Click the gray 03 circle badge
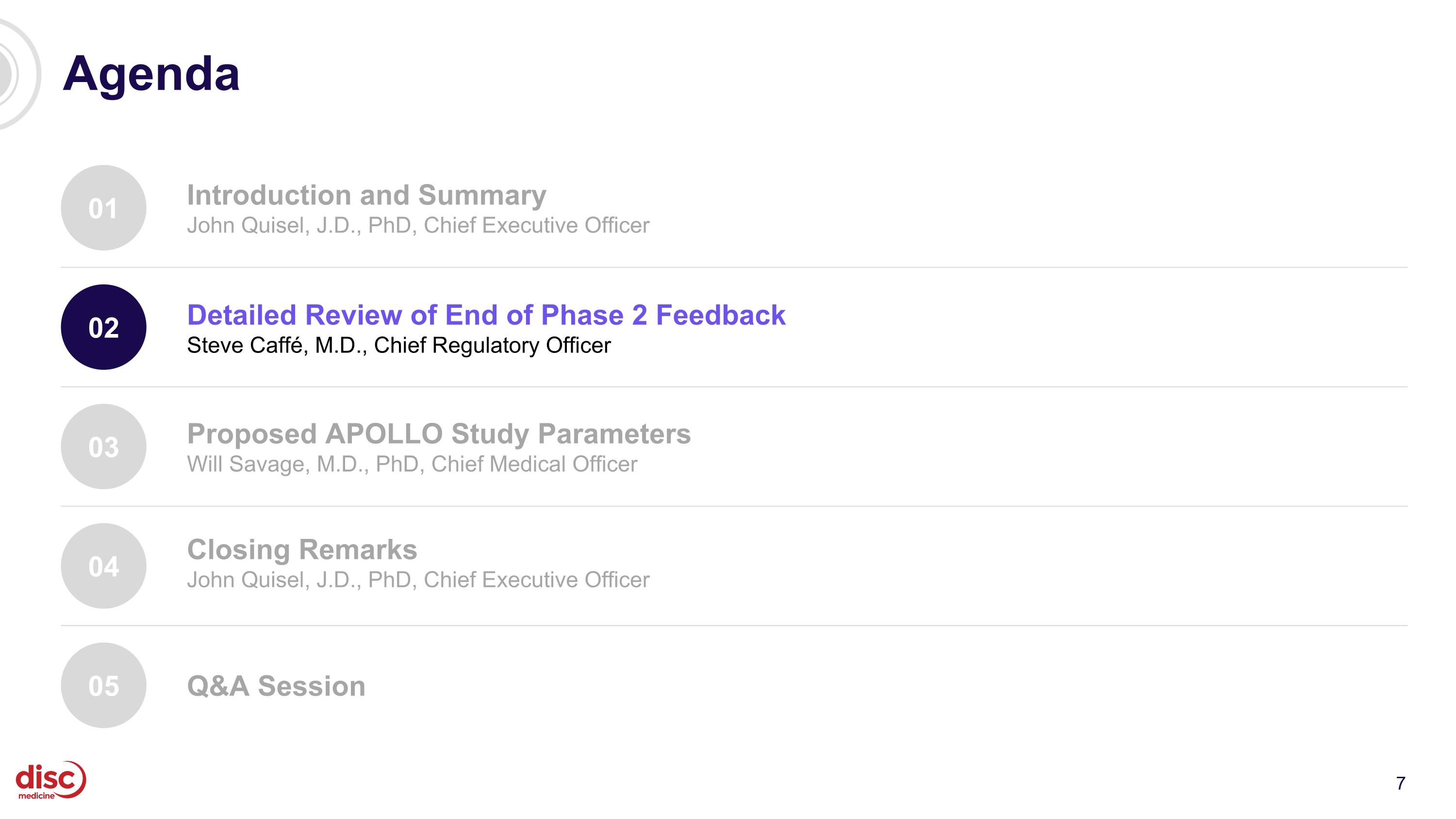Viewport: 1456px width, 819px height. coord(103,447)
